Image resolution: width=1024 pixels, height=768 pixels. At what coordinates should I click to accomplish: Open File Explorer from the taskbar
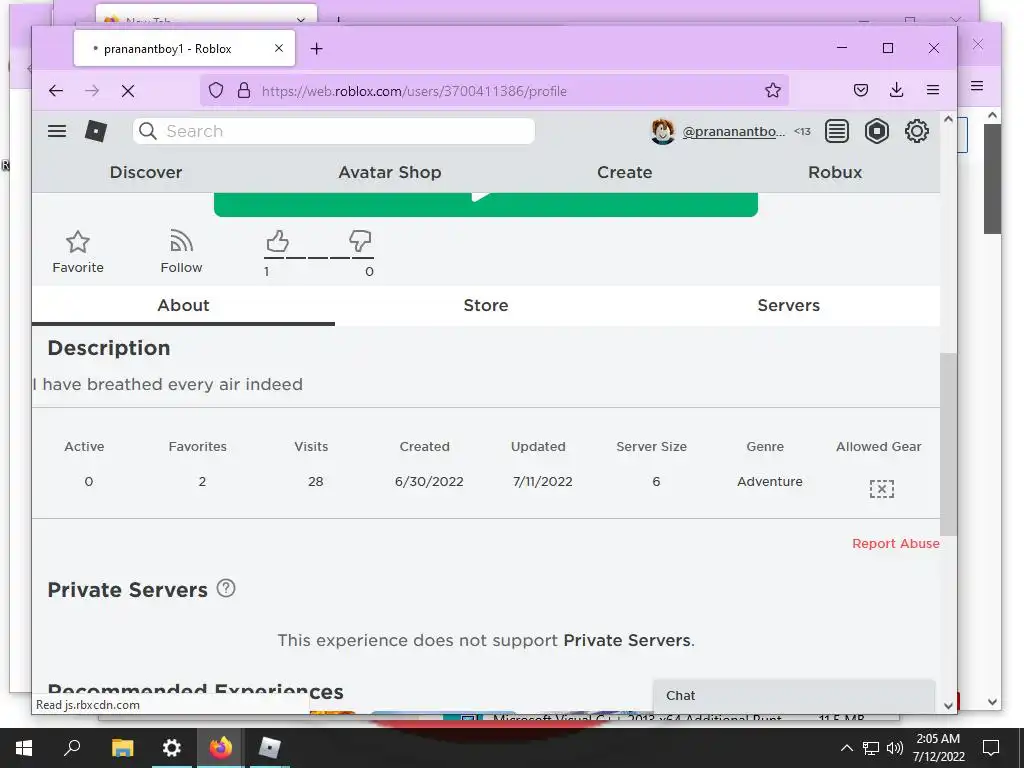point(122,748)
